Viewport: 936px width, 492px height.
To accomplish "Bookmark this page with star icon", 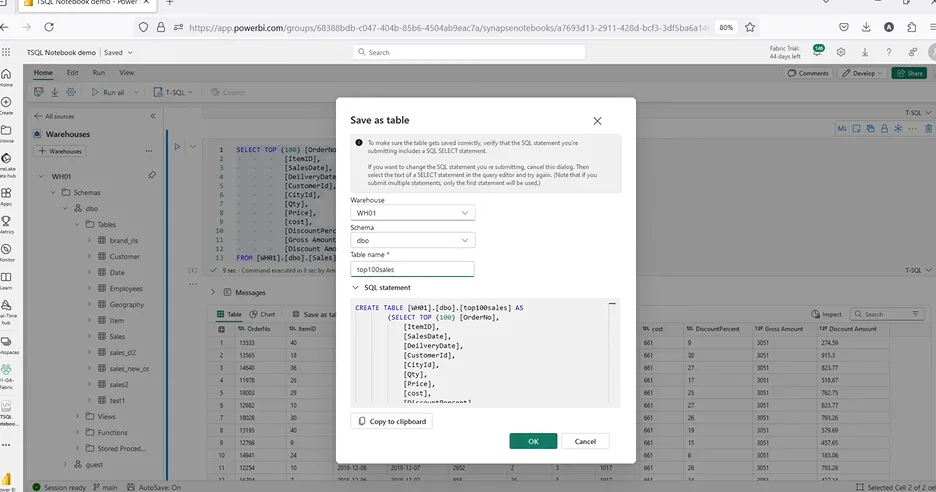I will tap(750, 27).
